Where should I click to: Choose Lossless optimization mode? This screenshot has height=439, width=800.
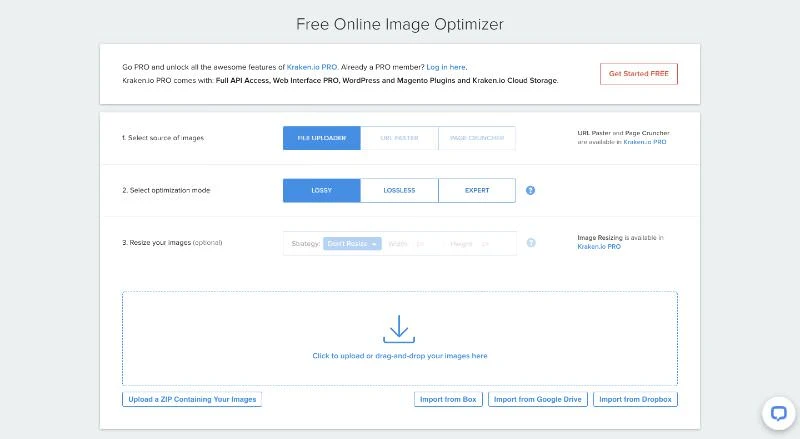(399, 190)
